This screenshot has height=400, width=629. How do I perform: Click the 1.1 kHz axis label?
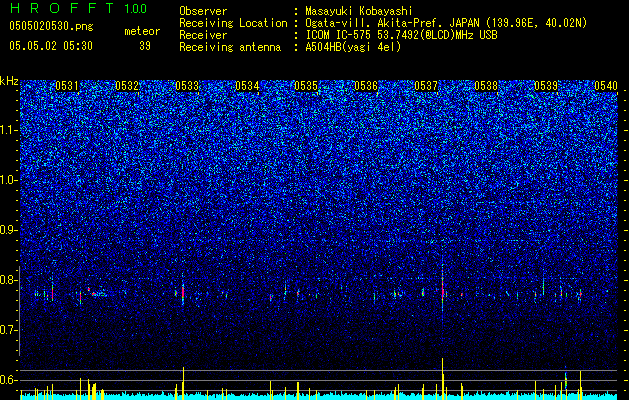[8, 130]
